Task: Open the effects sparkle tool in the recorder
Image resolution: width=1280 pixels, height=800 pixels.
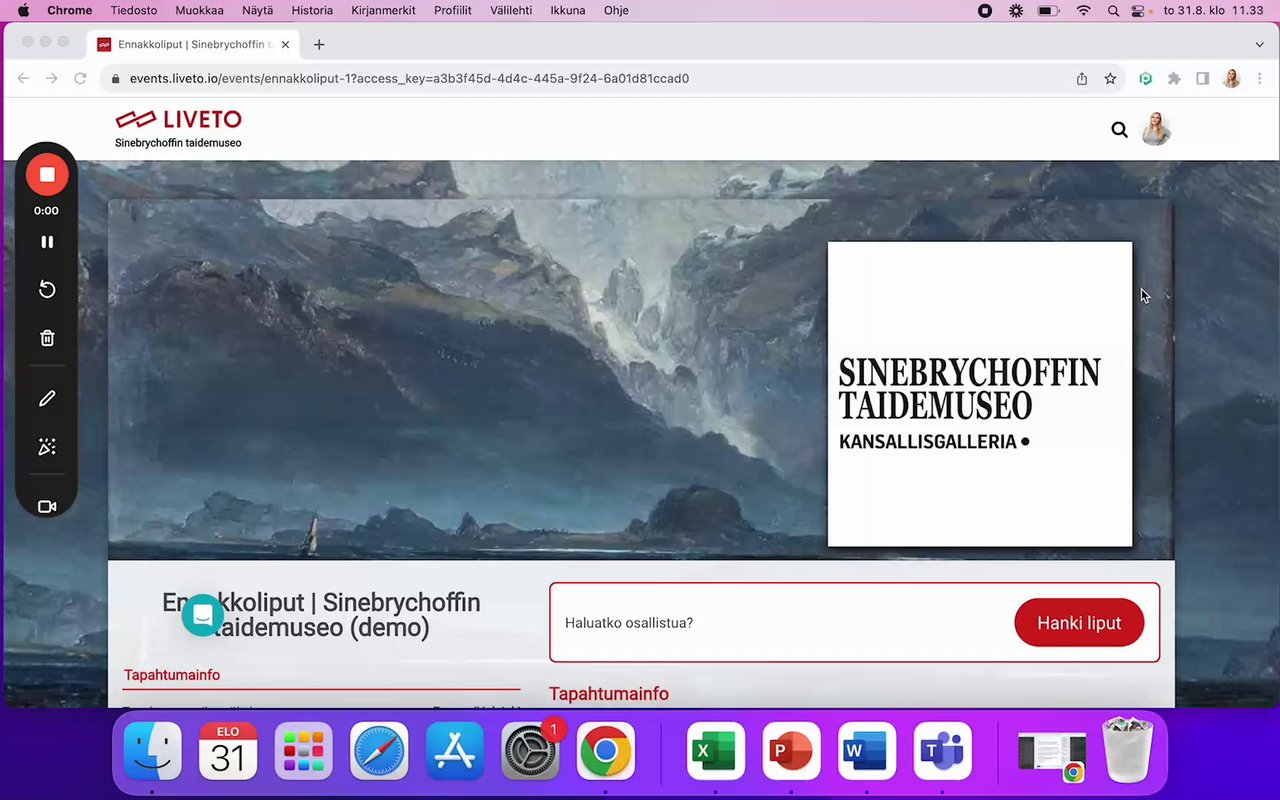Action: pyautogui.click(x=47, y=447)
